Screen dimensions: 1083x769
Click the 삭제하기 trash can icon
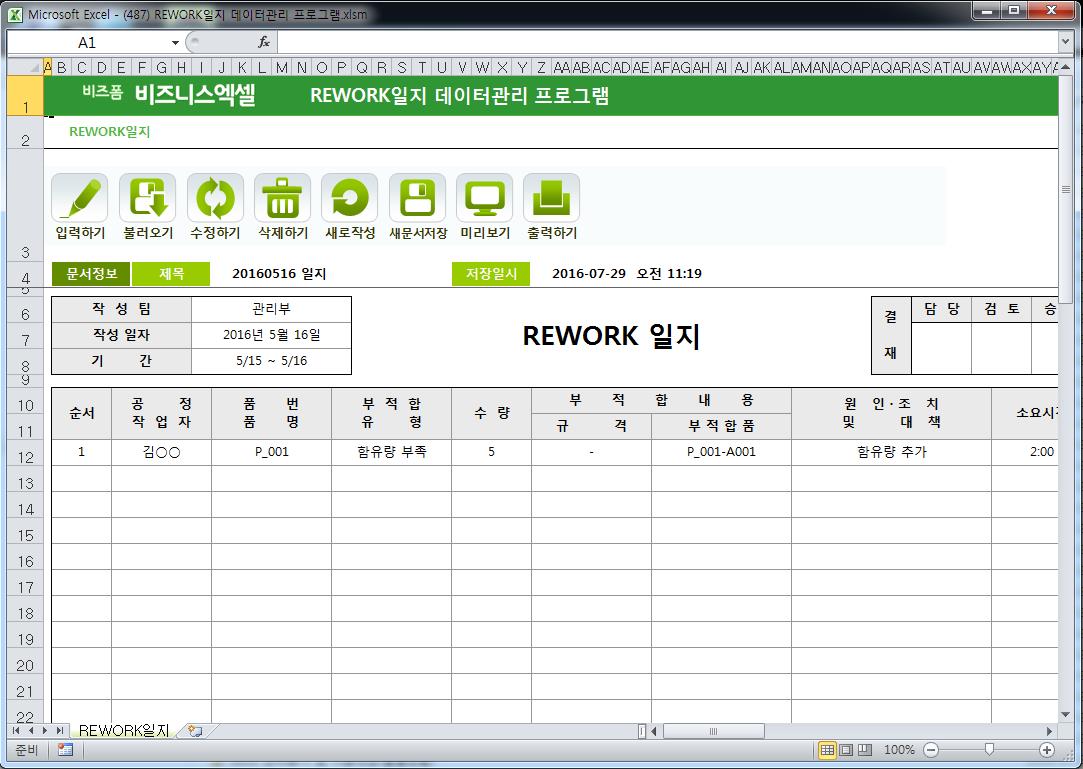click(x=282, y=199)
